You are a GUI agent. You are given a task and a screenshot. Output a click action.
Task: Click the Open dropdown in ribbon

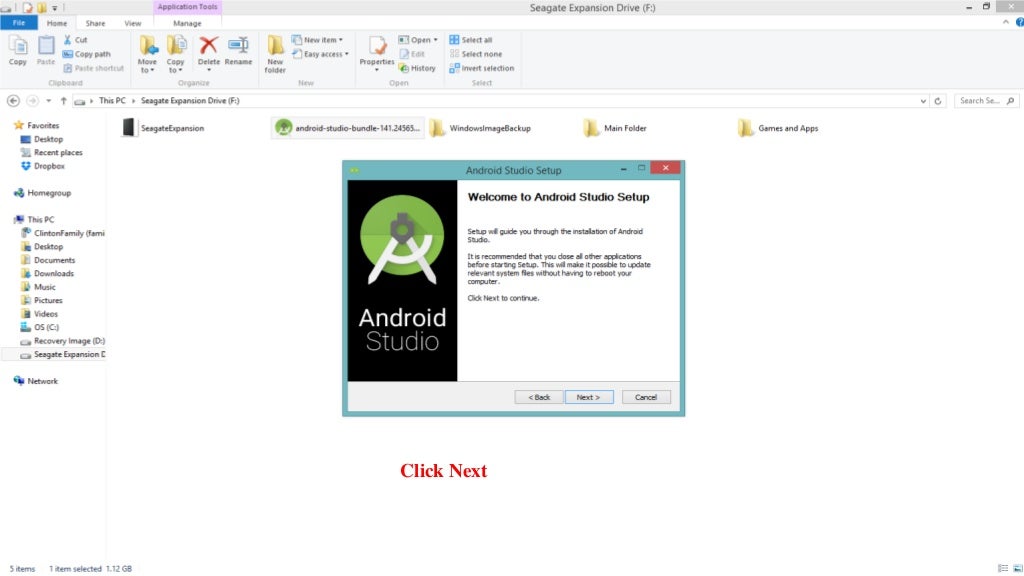[418, 40]
